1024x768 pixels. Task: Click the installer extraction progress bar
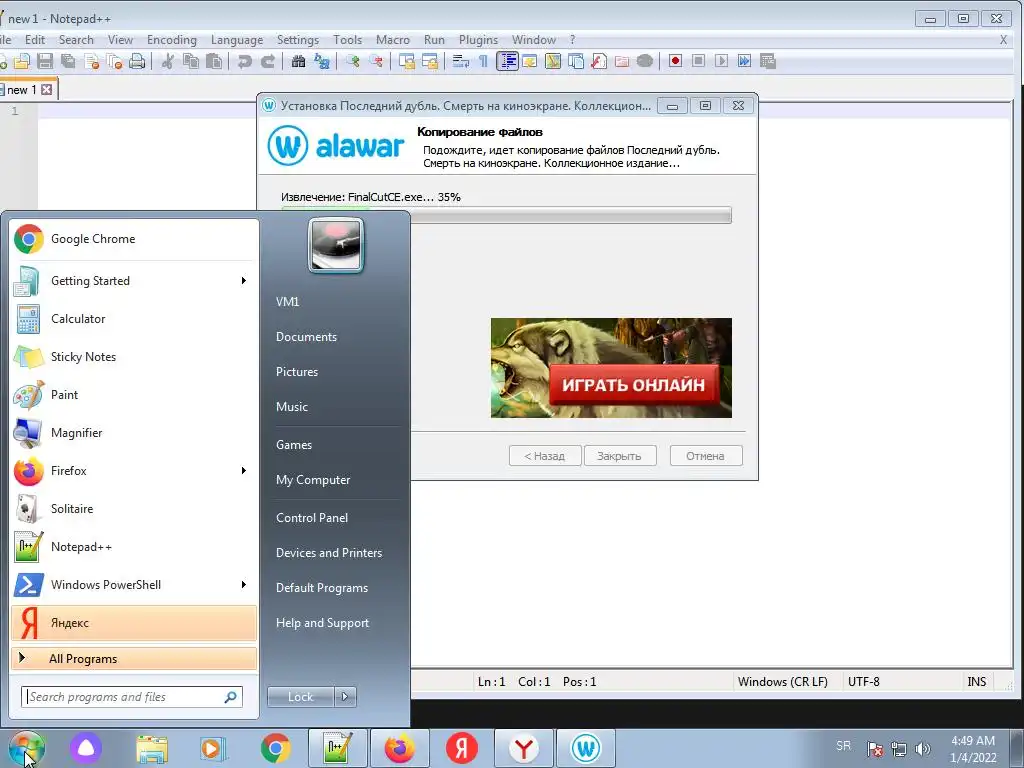(506, 215)
